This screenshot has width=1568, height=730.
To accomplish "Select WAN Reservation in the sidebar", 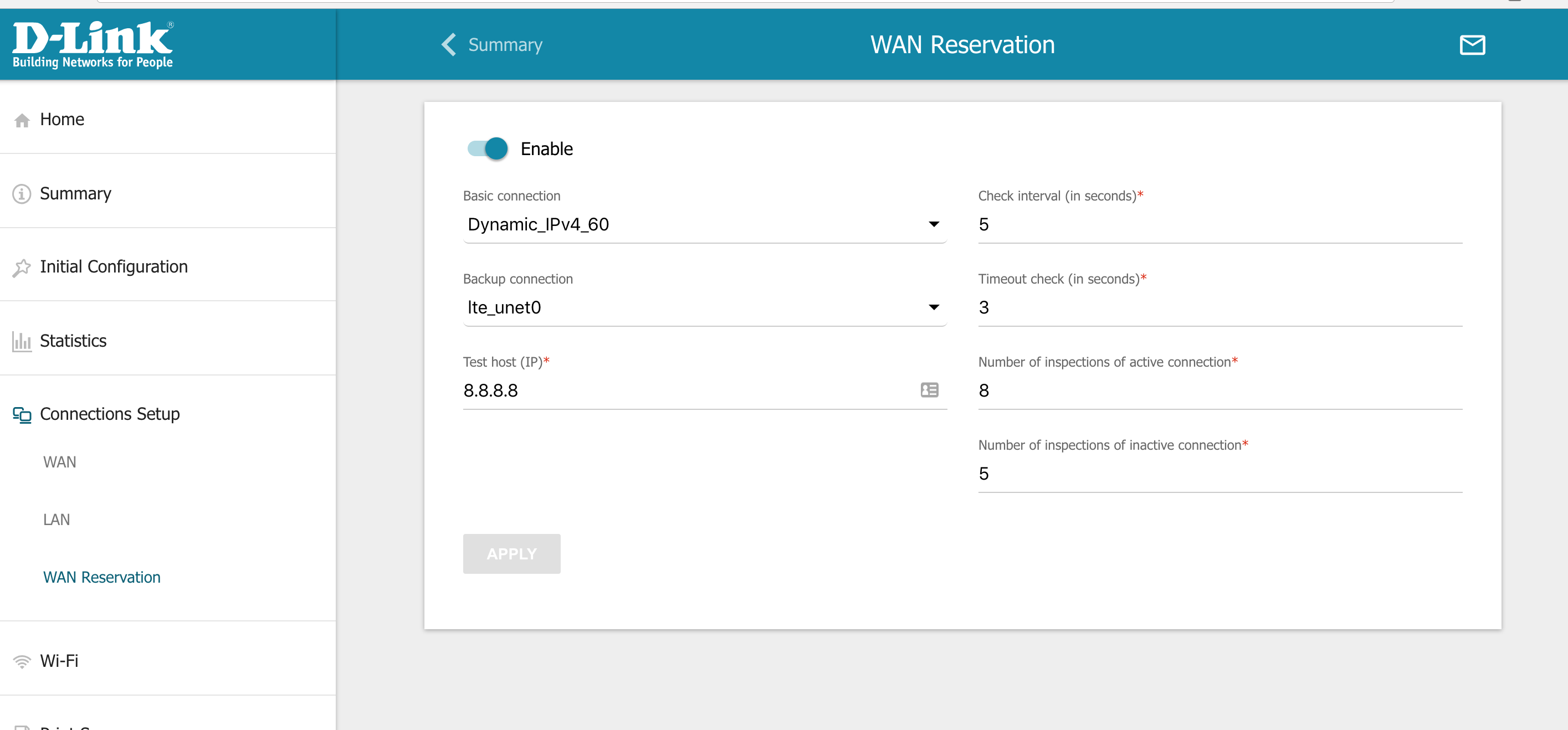I will pos(101,577).
